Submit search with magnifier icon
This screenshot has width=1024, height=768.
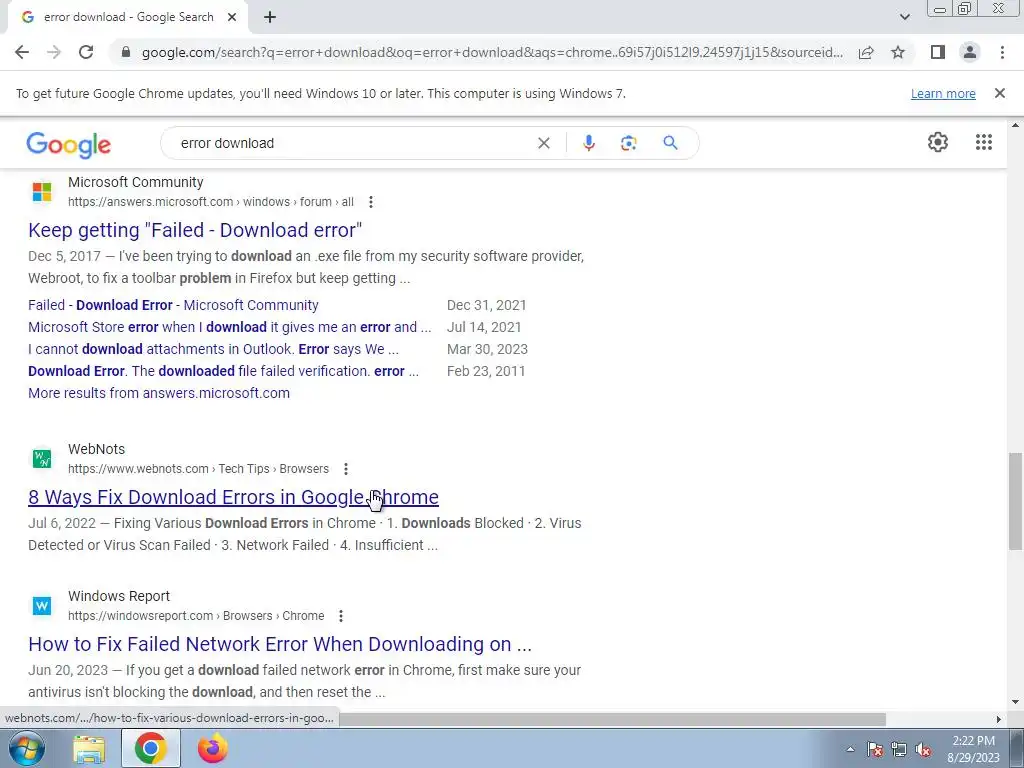point(670,143)
